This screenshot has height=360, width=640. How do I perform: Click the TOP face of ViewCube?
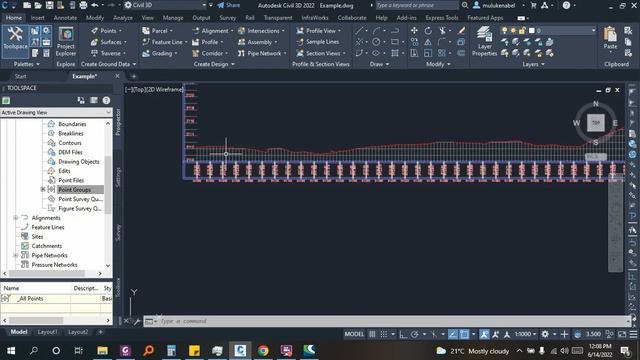(x=596, y=123)
